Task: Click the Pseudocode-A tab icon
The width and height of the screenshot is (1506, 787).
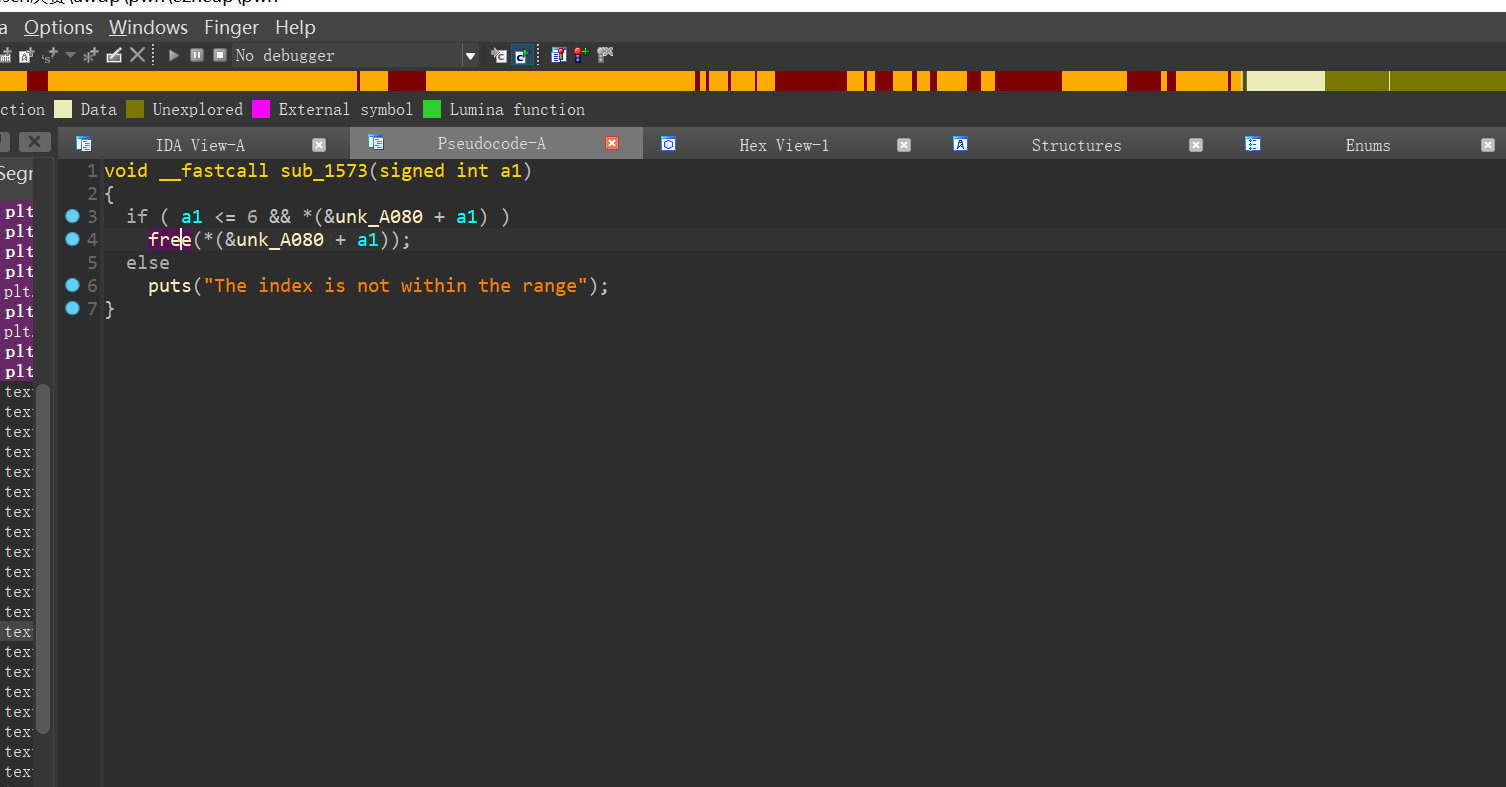Action: pos(376,143)
